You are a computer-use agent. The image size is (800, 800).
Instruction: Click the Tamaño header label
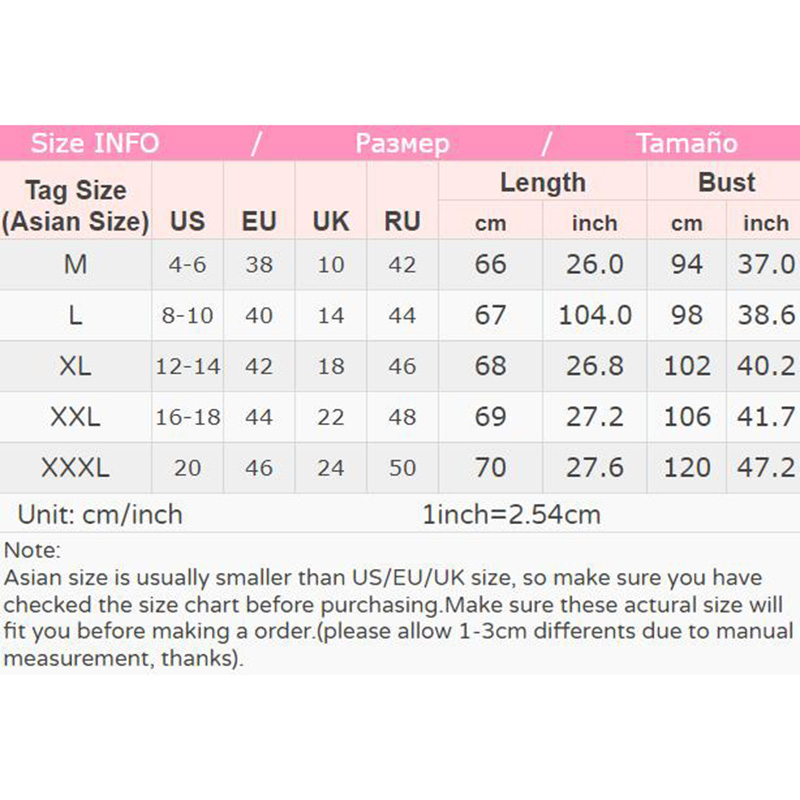[x=686, y=143]
